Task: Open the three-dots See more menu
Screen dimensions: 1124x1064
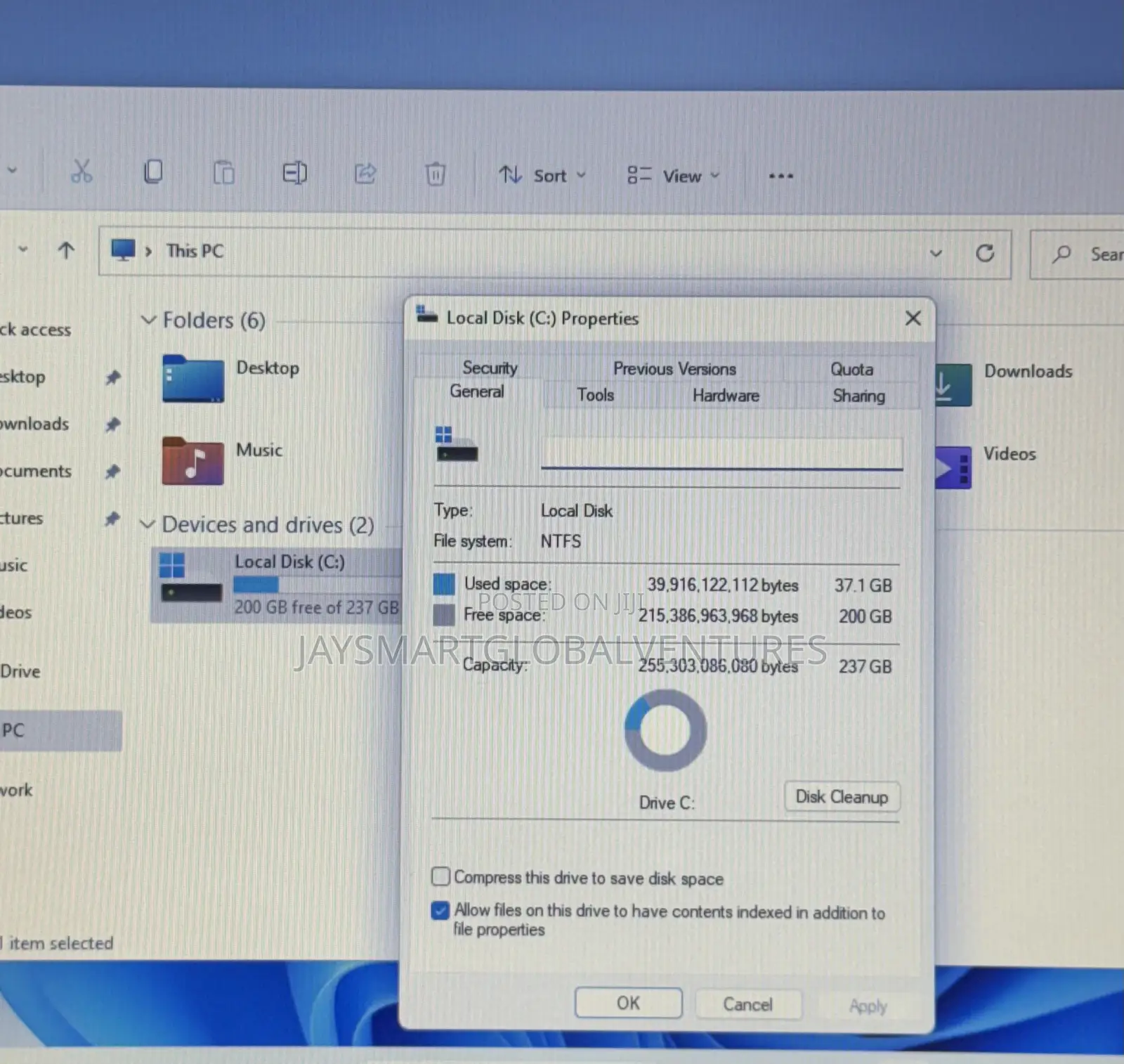Action: point(780,176)
